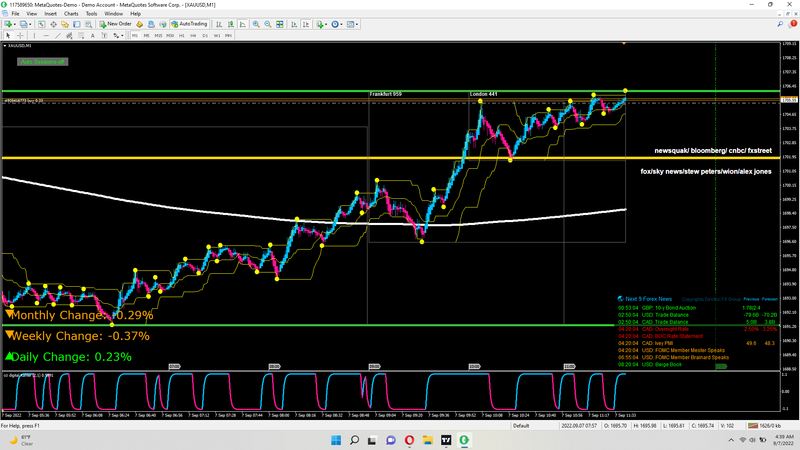Viewport: 800px width, 450px height.
Task: Launch the MetaEditor icon
Action: (139, 24)
